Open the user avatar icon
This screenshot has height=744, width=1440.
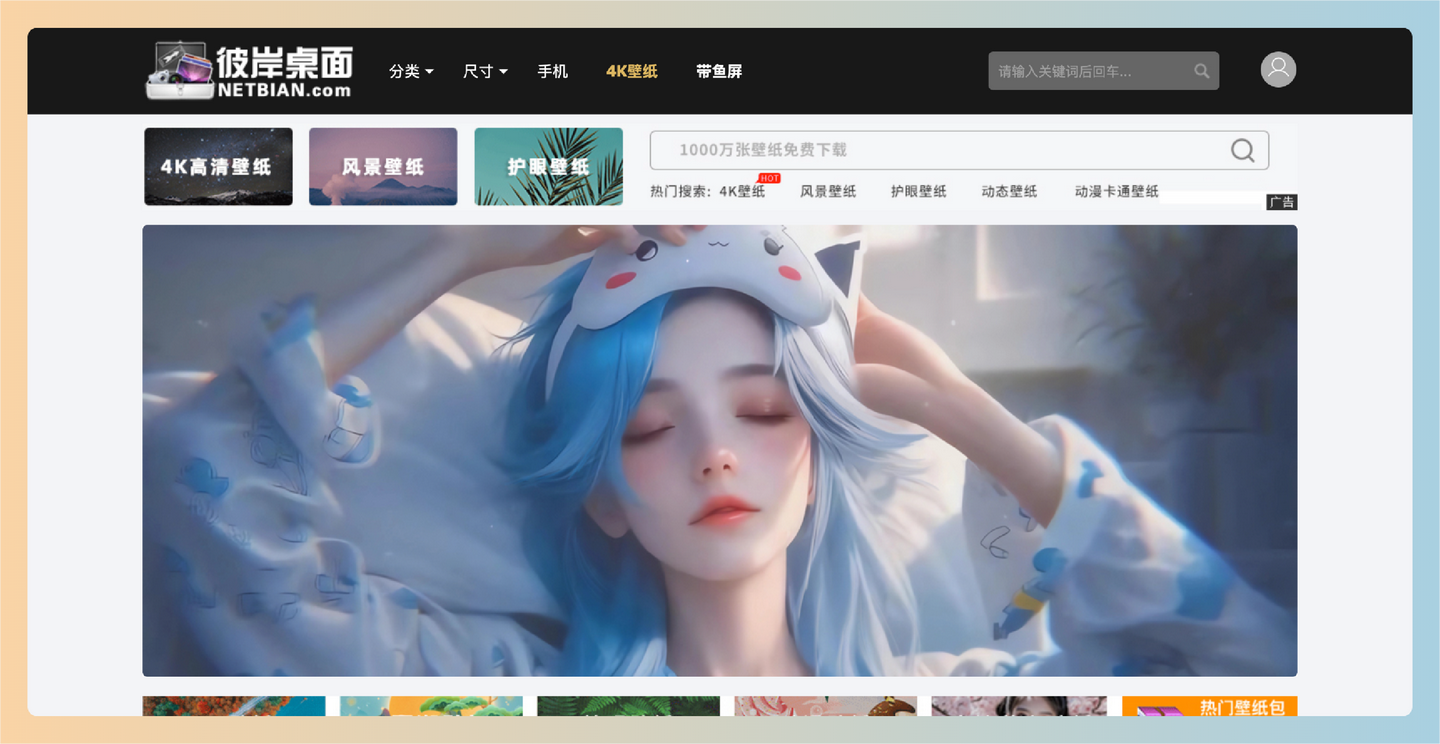tap(1278, 69)
